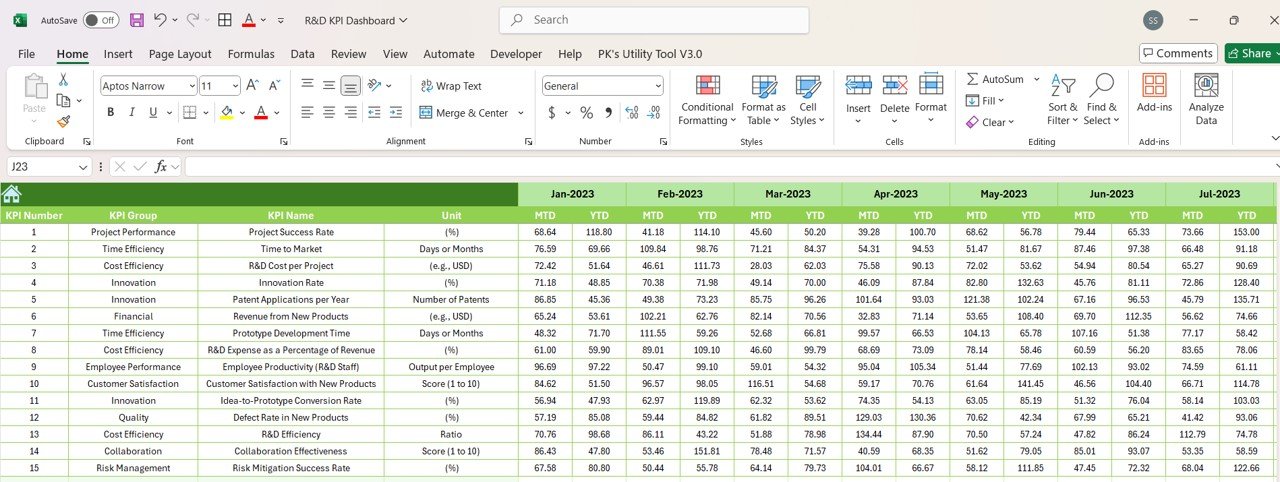Switch to the Insert tab
This screenshot has height=482, width=1280.
point(118,54)
